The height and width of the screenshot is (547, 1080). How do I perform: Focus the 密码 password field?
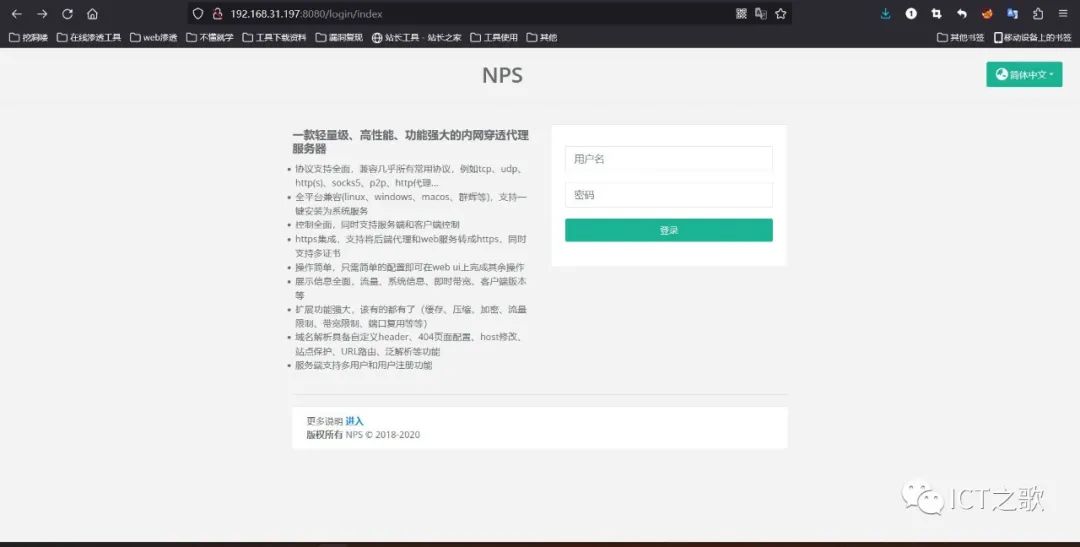tap(669, 195)
